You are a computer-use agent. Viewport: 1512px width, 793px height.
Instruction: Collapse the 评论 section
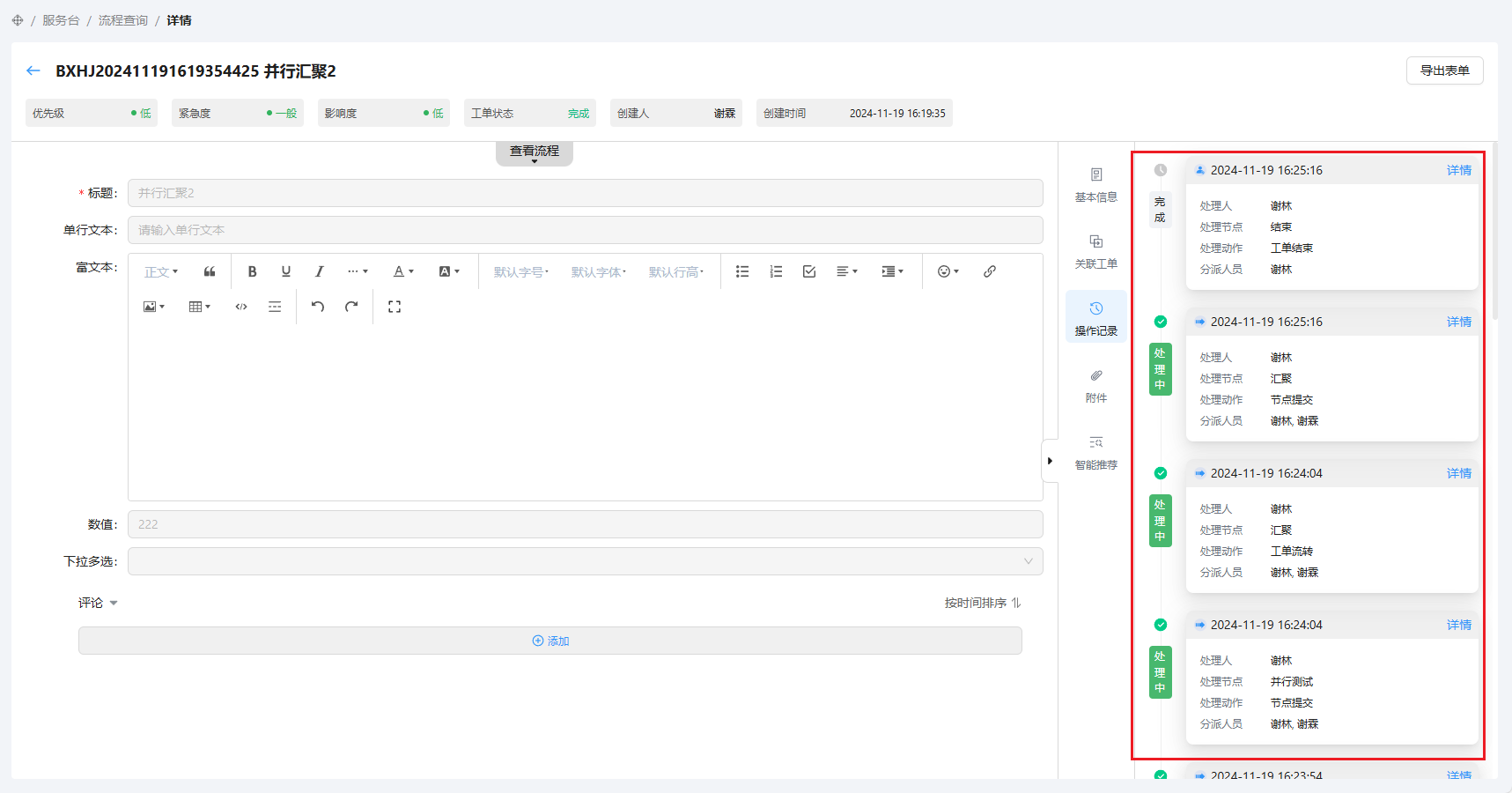click(x=98, y=603)
